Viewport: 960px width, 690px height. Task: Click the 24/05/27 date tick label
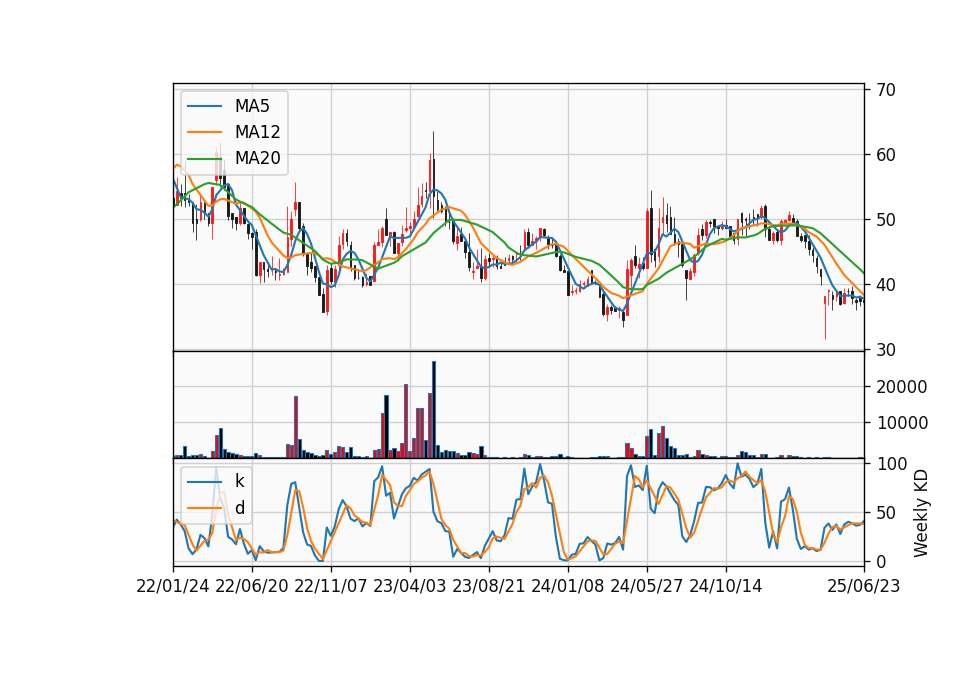click(647, 586)
